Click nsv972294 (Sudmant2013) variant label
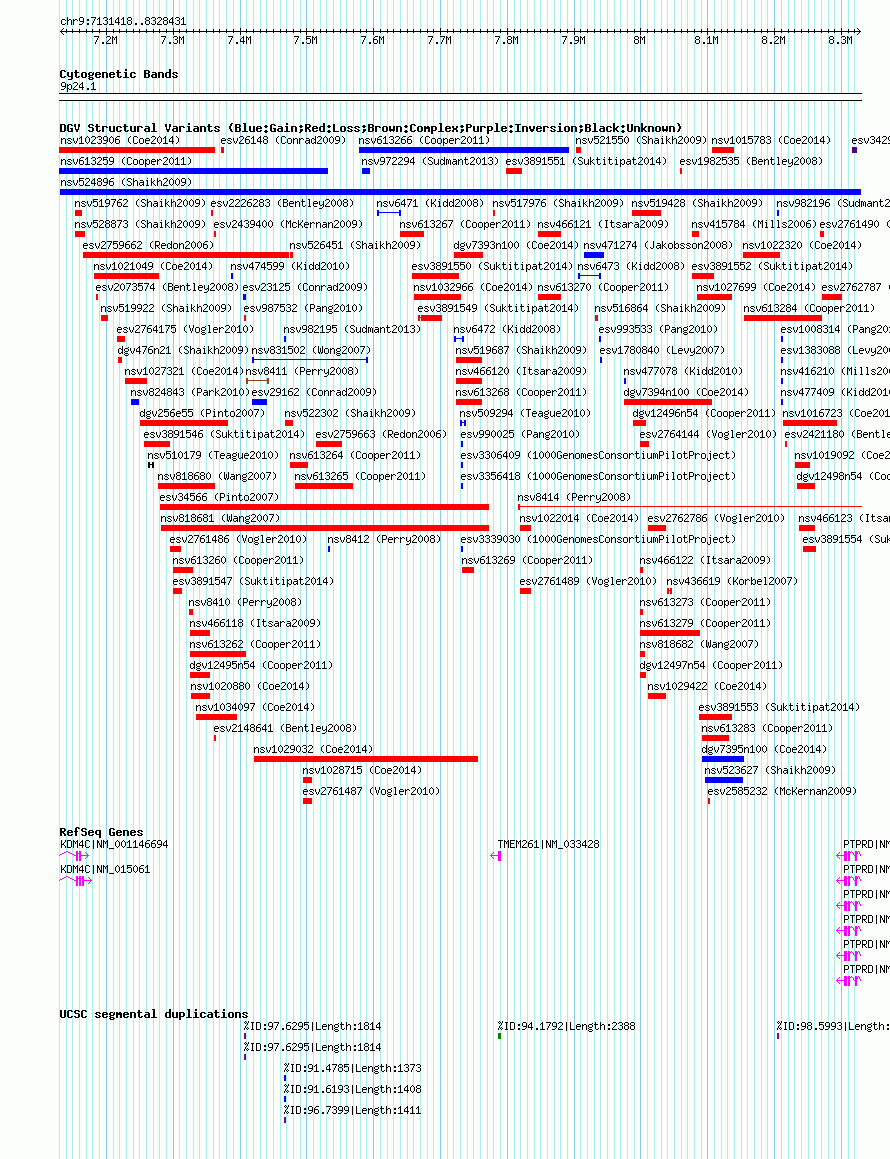The width and height of the screenshot is (890, 1159). 430,160
